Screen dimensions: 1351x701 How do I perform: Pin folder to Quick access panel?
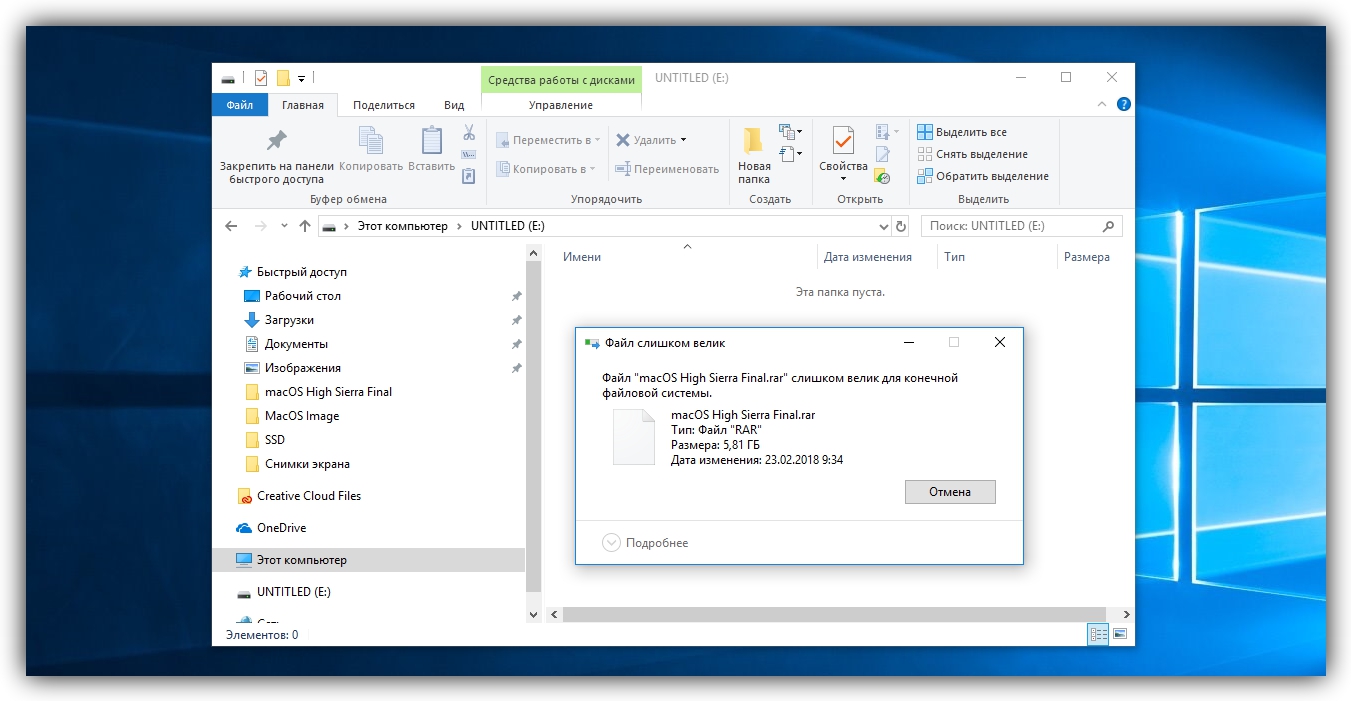point(276,155)
